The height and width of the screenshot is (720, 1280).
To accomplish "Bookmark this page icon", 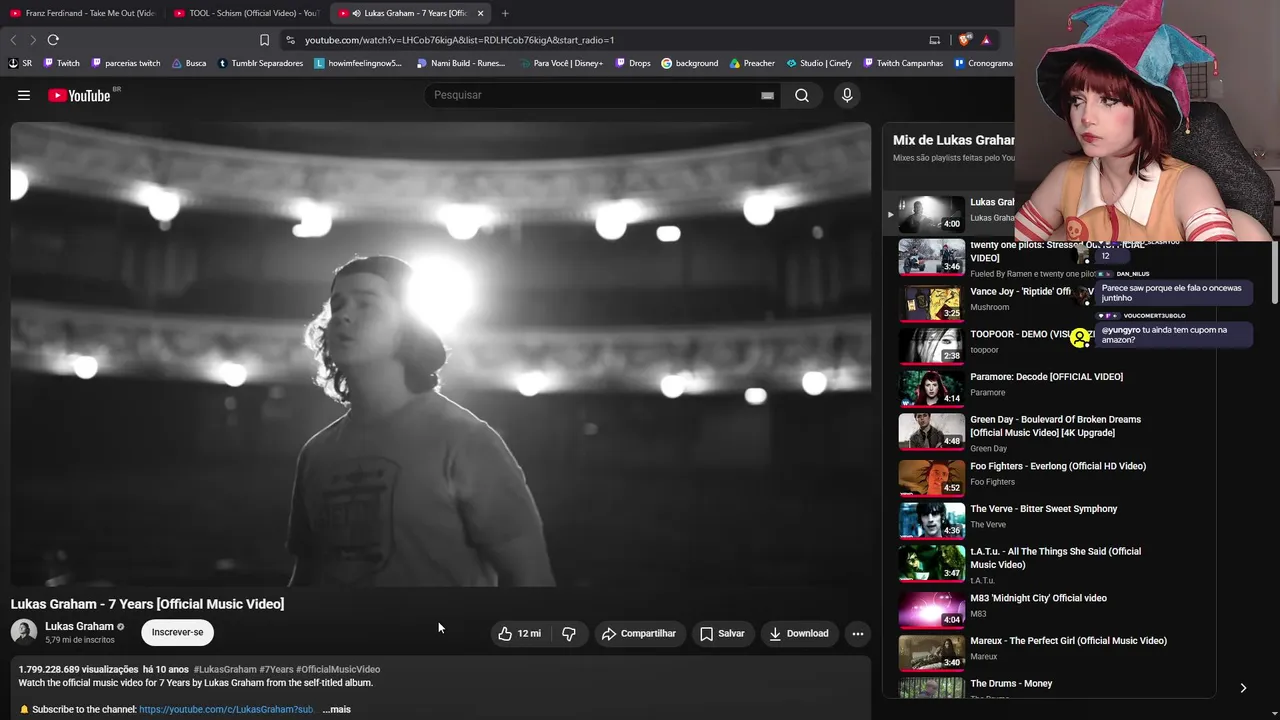I will point(264,40).
